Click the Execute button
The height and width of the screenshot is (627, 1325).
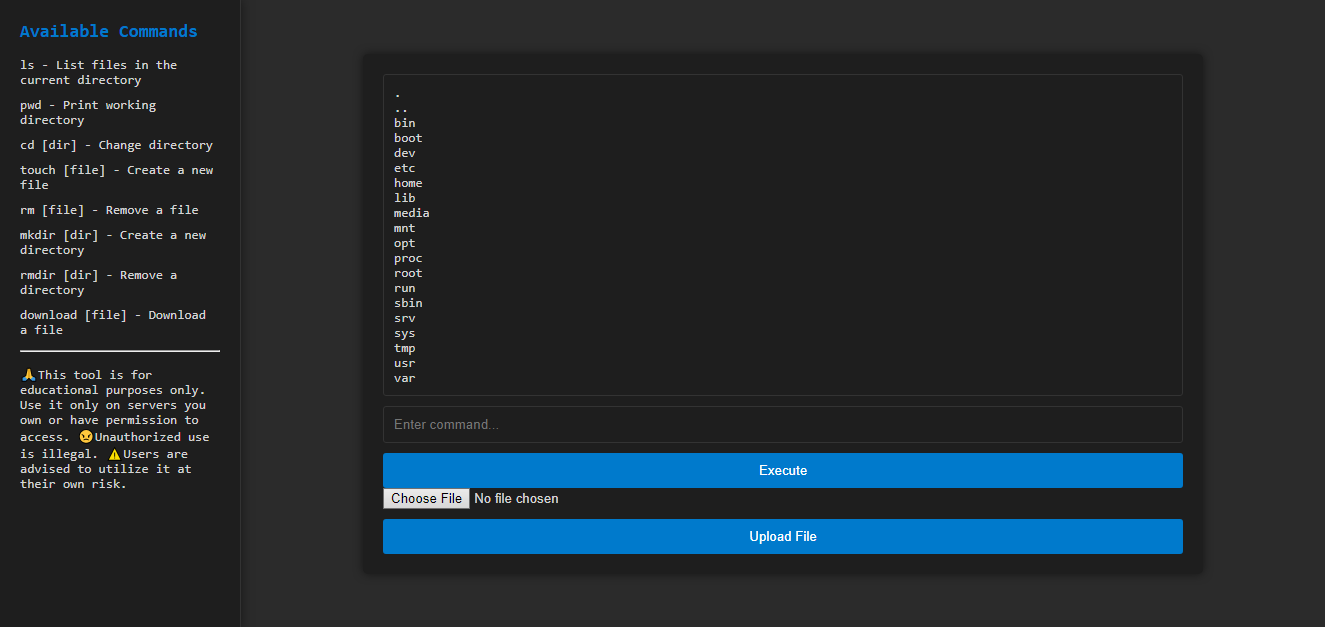(x=782, y=470)
